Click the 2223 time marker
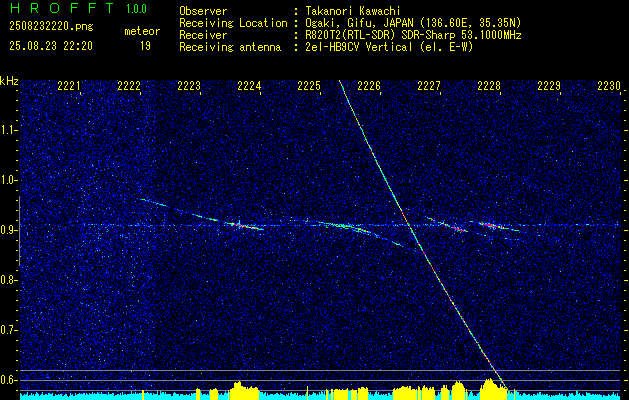The height and width of the screenshot is (400, 629). tap(189, 86)
